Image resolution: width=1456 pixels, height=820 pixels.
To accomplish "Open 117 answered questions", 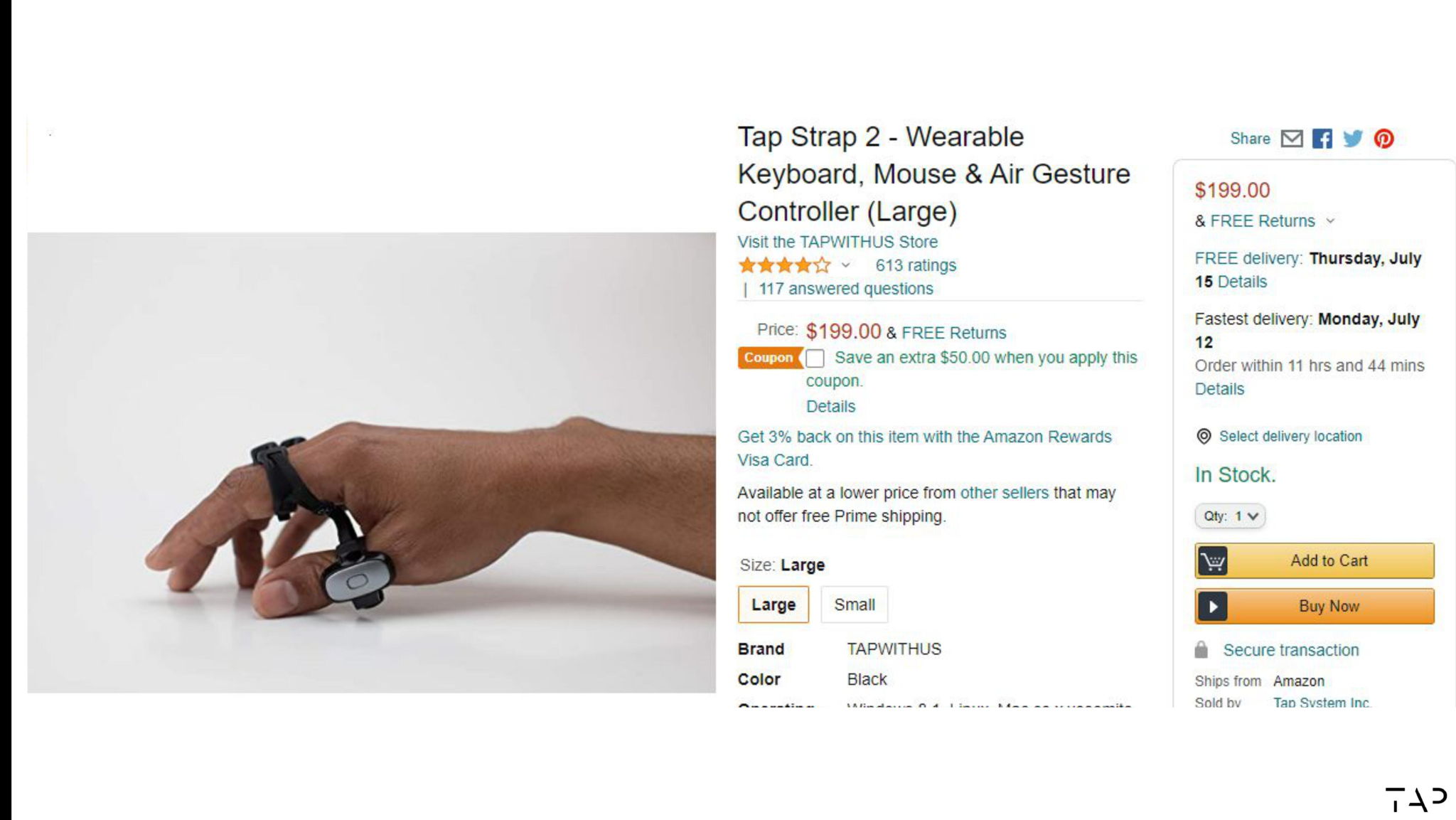I will [845, 289].
